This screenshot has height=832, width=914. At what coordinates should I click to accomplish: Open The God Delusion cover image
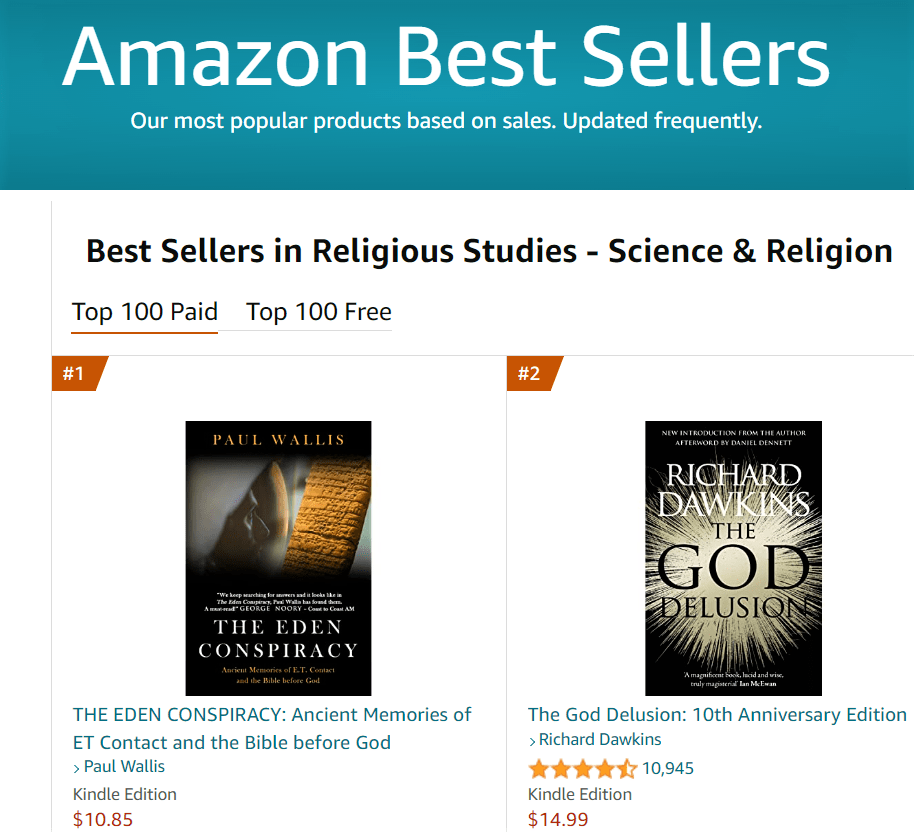coord(733,558)
